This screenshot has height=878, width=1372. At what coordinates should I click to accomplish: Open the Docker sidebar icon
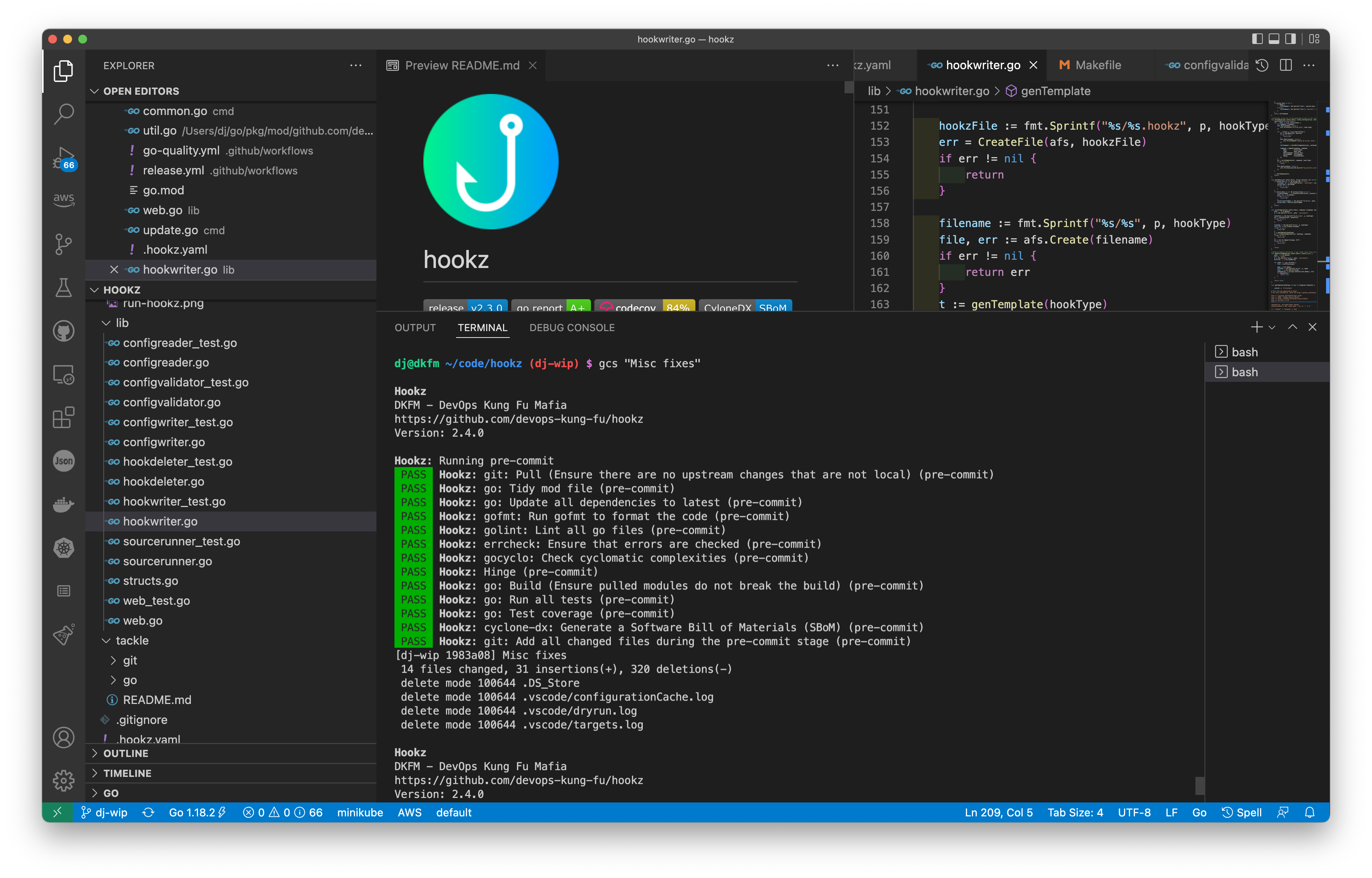coord(63,504)
